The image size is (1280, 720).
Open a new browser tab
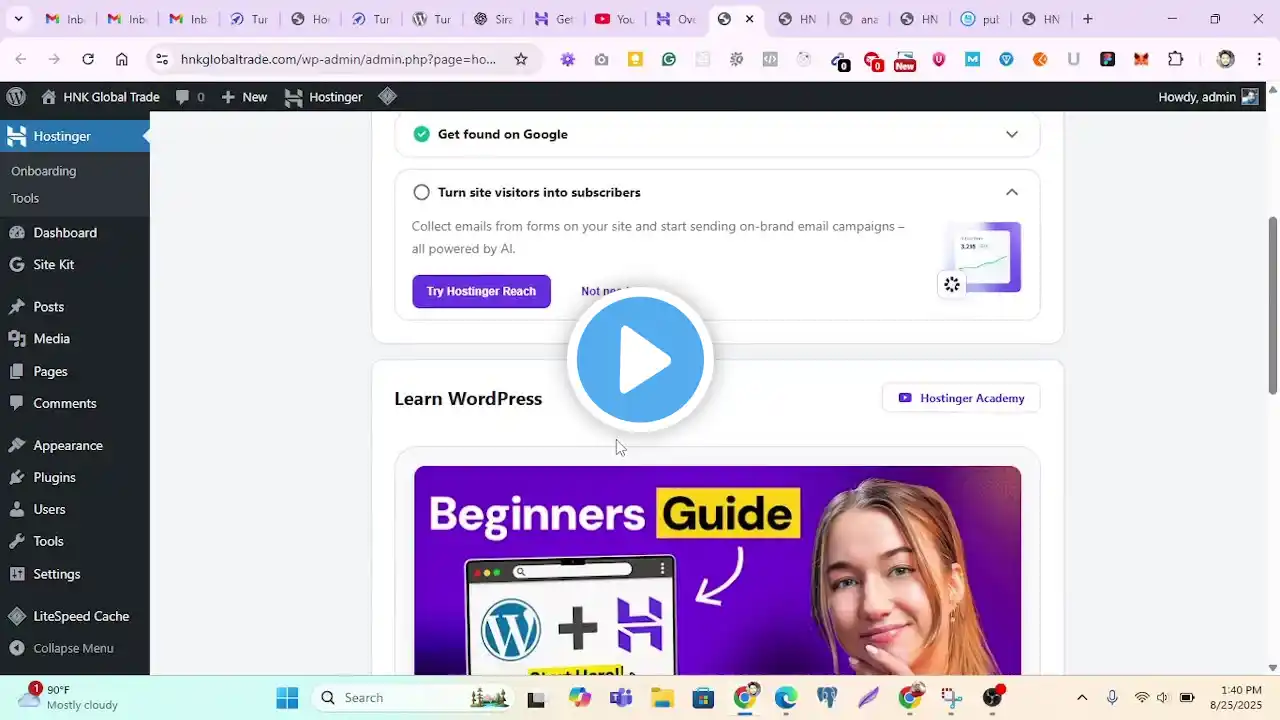[1088, 19]
